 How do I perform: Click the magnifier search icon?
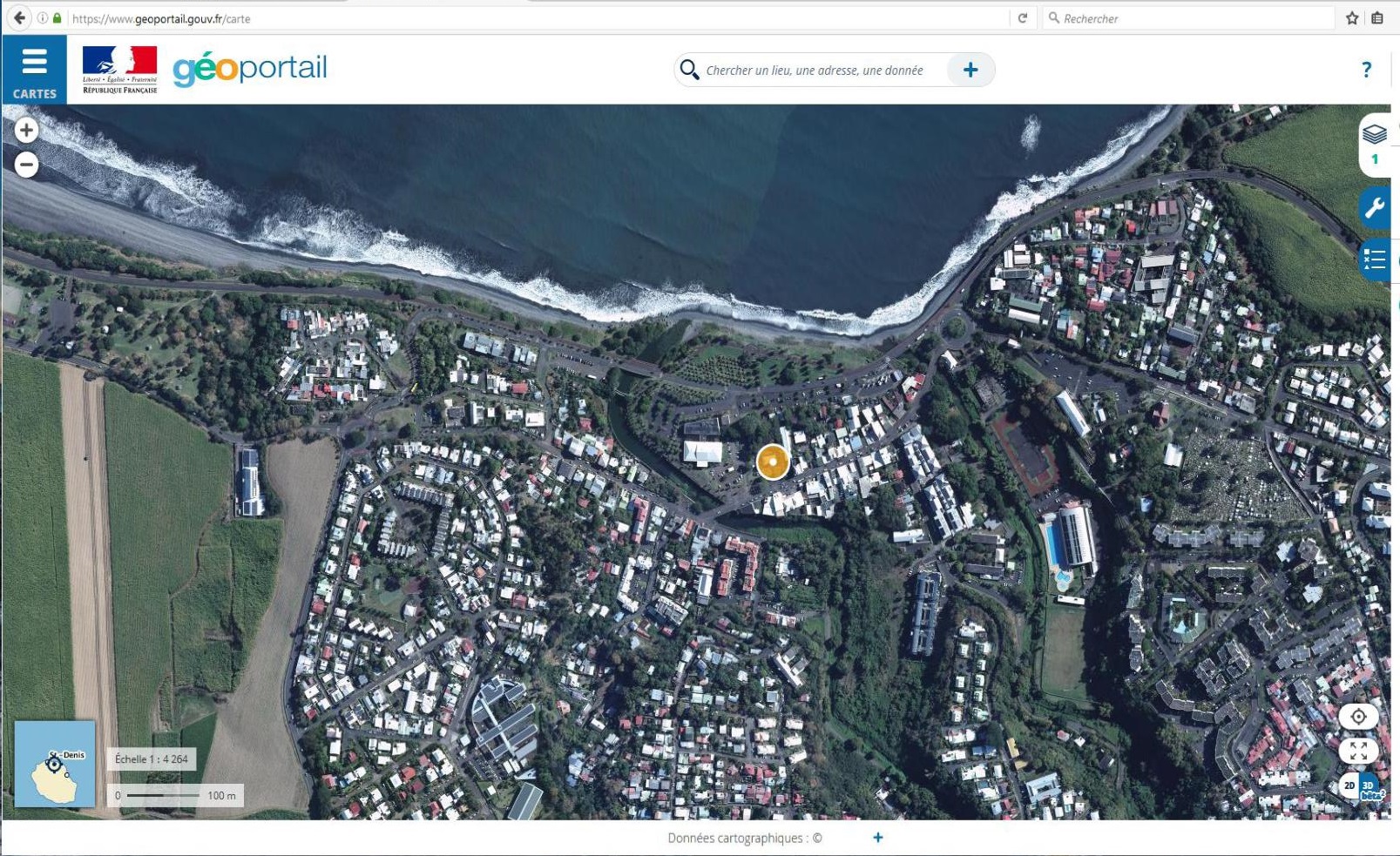(689, 70)
